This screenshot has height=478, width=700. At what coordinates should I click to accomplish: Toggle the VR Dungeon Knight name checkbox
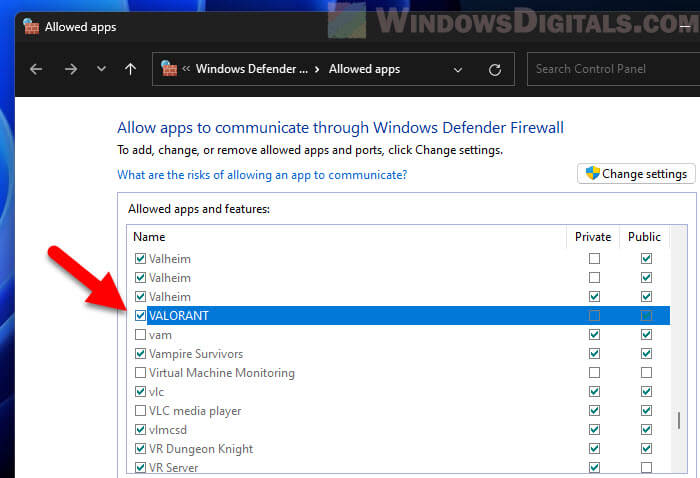click(140, 448)
